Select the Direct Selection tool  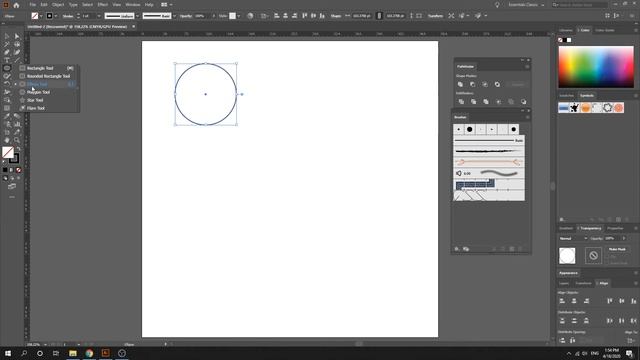coord(17,36)
